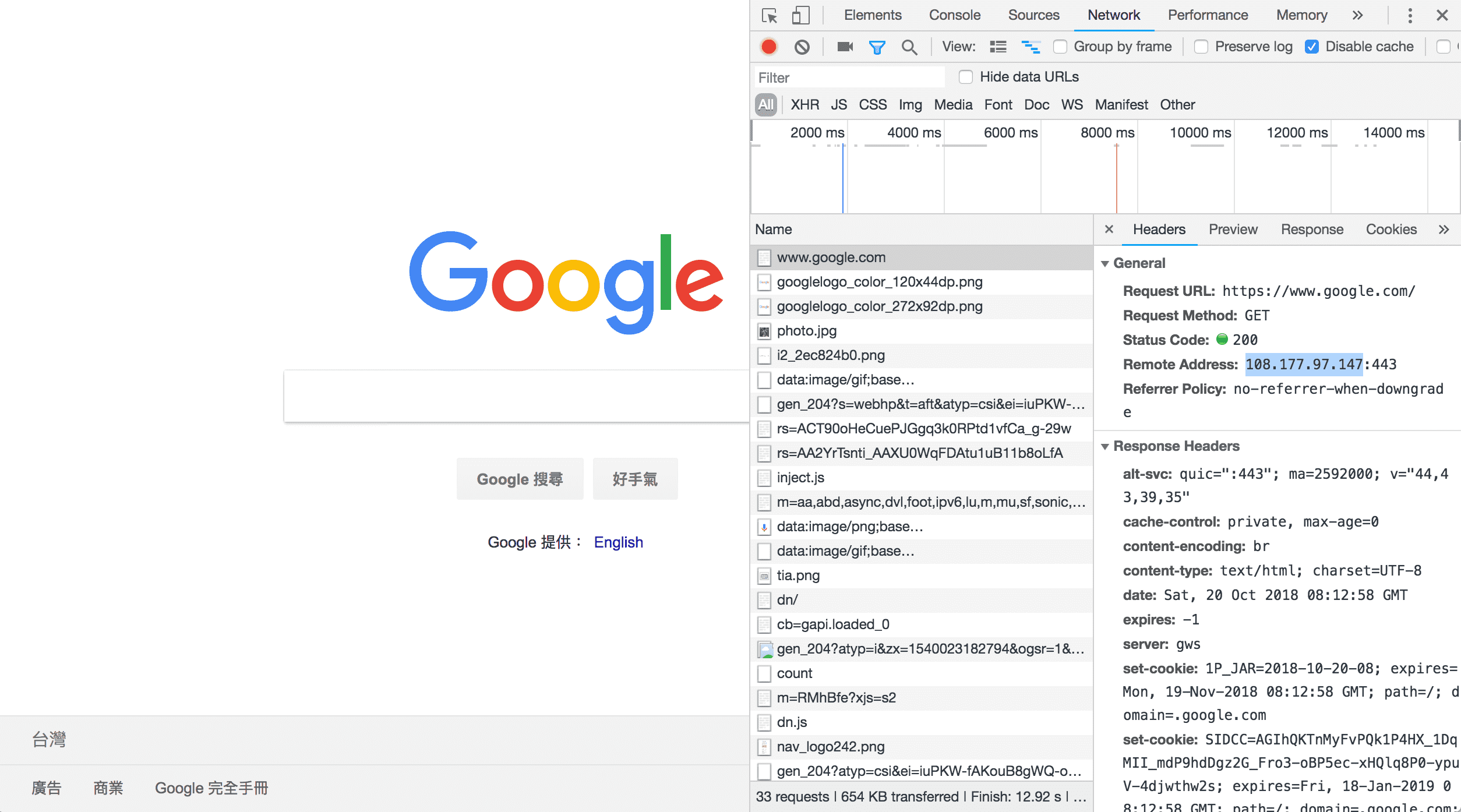Filter requests by JS type
Viewport: 1461px width, 812px height.
coord(839,105)
